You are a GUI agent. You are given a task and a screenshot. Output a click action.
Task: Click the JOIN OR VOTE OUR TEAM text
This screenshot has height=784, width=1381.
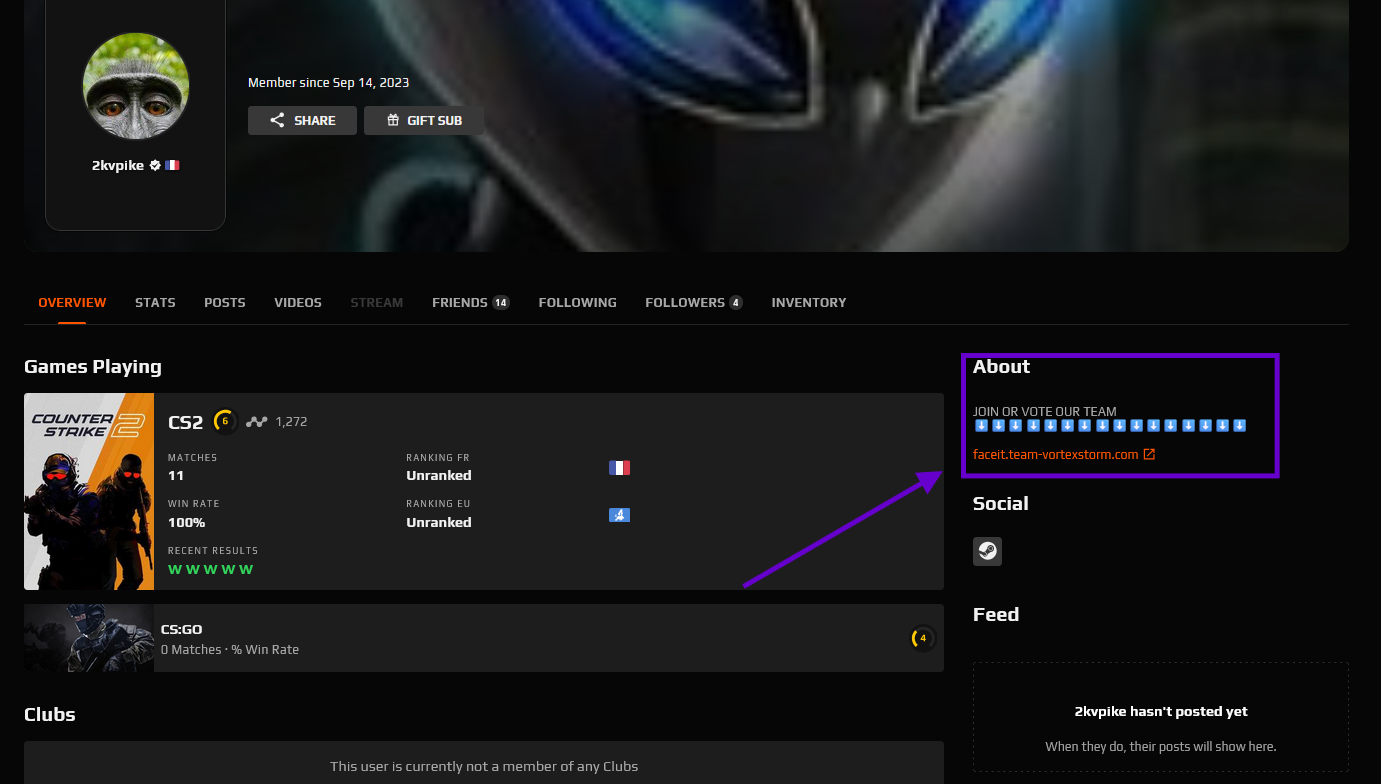pos(1045,411)
